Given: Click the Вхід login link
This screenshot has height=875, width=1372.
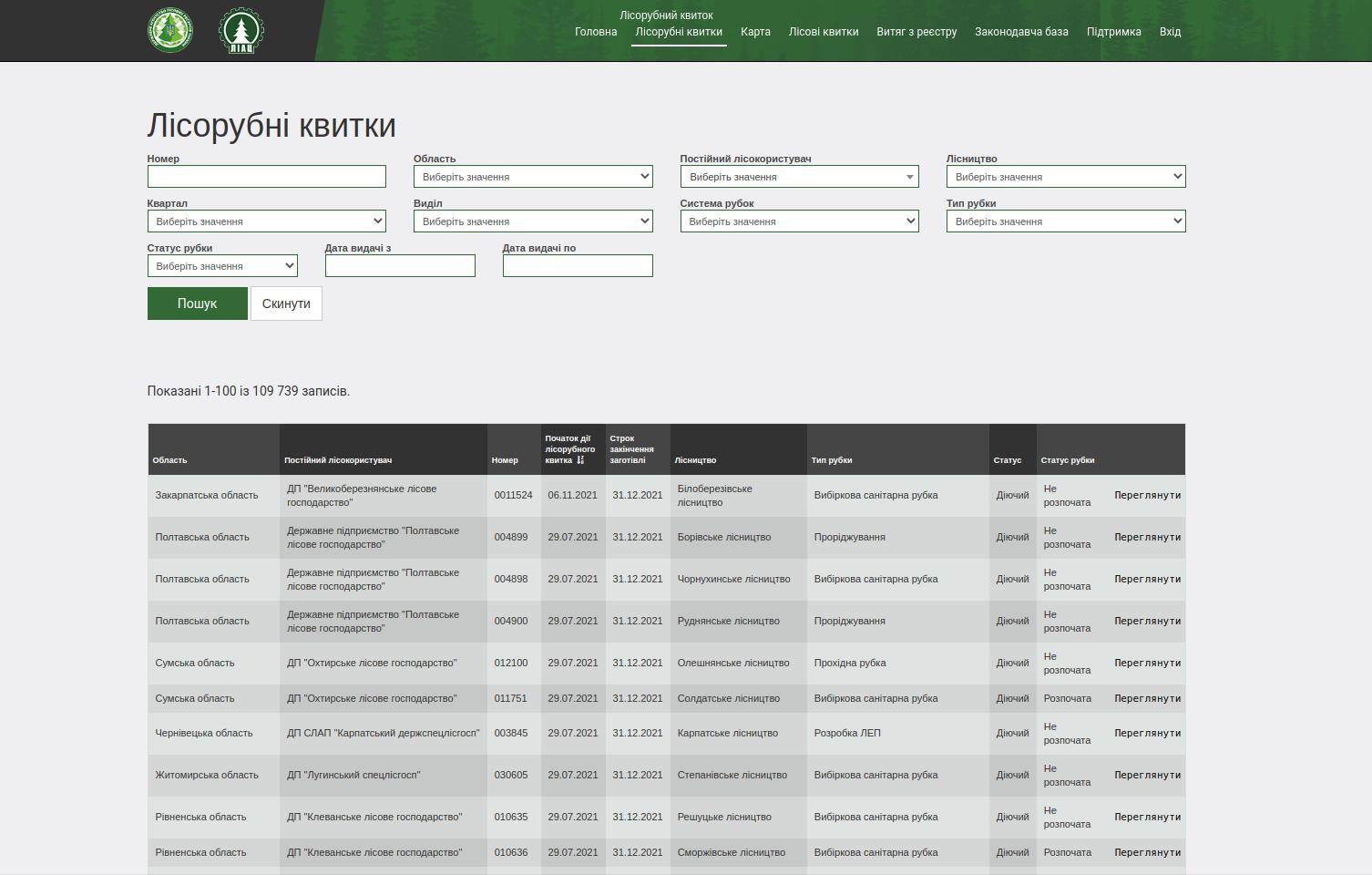Looking at the screenshot, I should pyautogui.click(x=1170, y=32).
